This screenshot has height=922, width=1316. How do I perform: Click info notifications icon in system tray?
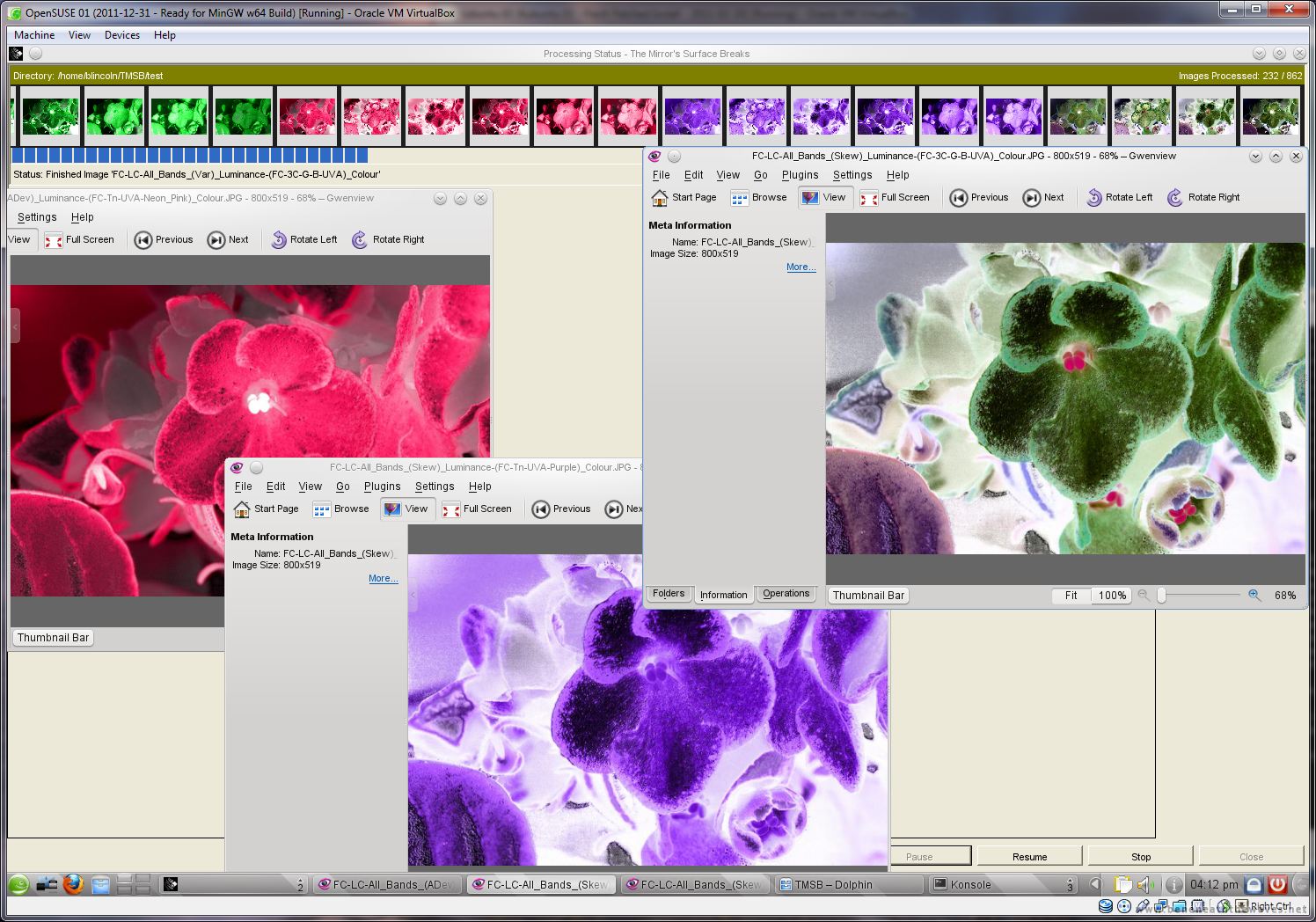tap(1174, 885)
